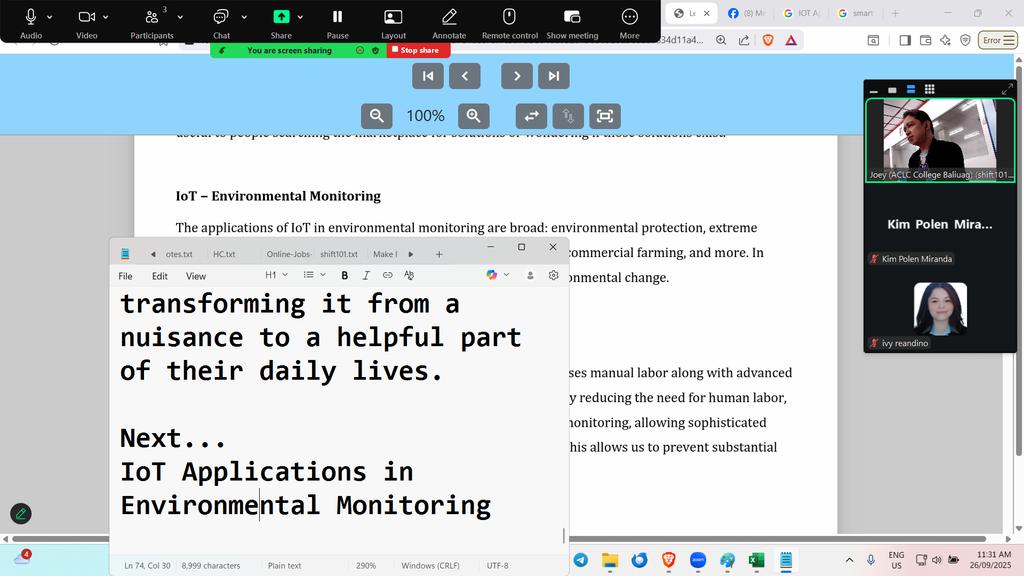This screenshot has width=1024, height=576.
Task: Switch to the Online-Jobs tab
Action: tap(288, 254)
